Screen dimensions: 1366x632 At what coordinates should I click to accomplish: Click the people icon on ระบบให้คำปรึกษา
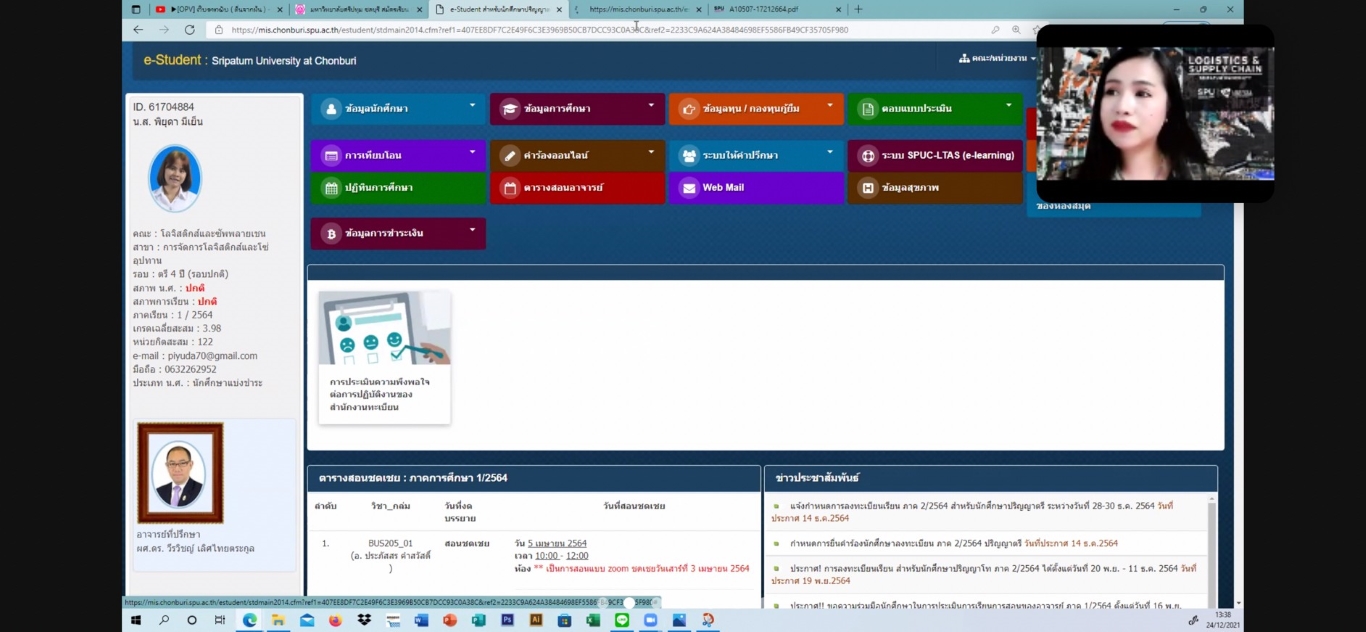click(689, 156)
